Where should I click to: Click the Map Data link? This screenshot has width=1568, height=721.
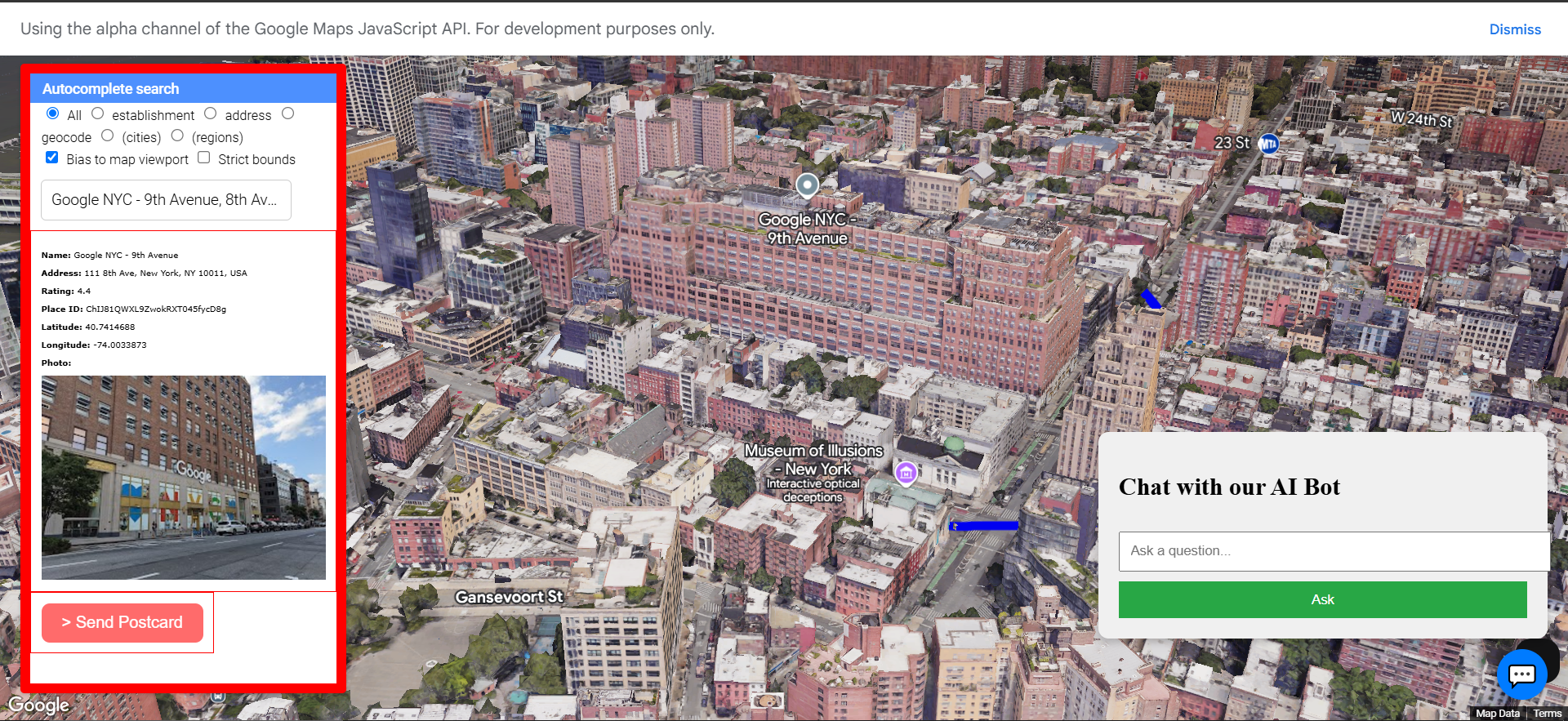tap(1498, 714)
